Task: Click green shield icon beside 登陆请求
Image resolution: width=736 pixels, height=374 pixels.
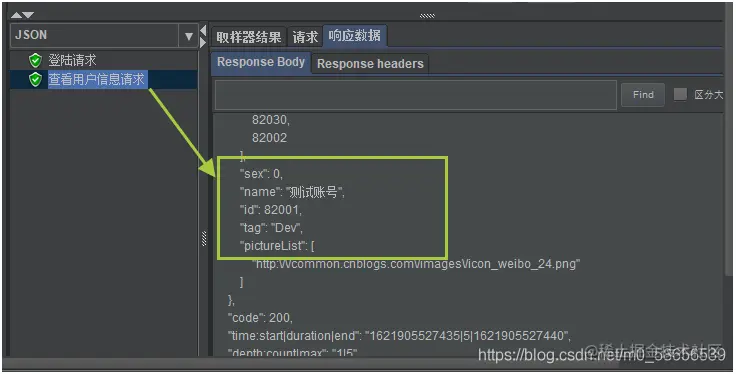Action: coord(35,61)
